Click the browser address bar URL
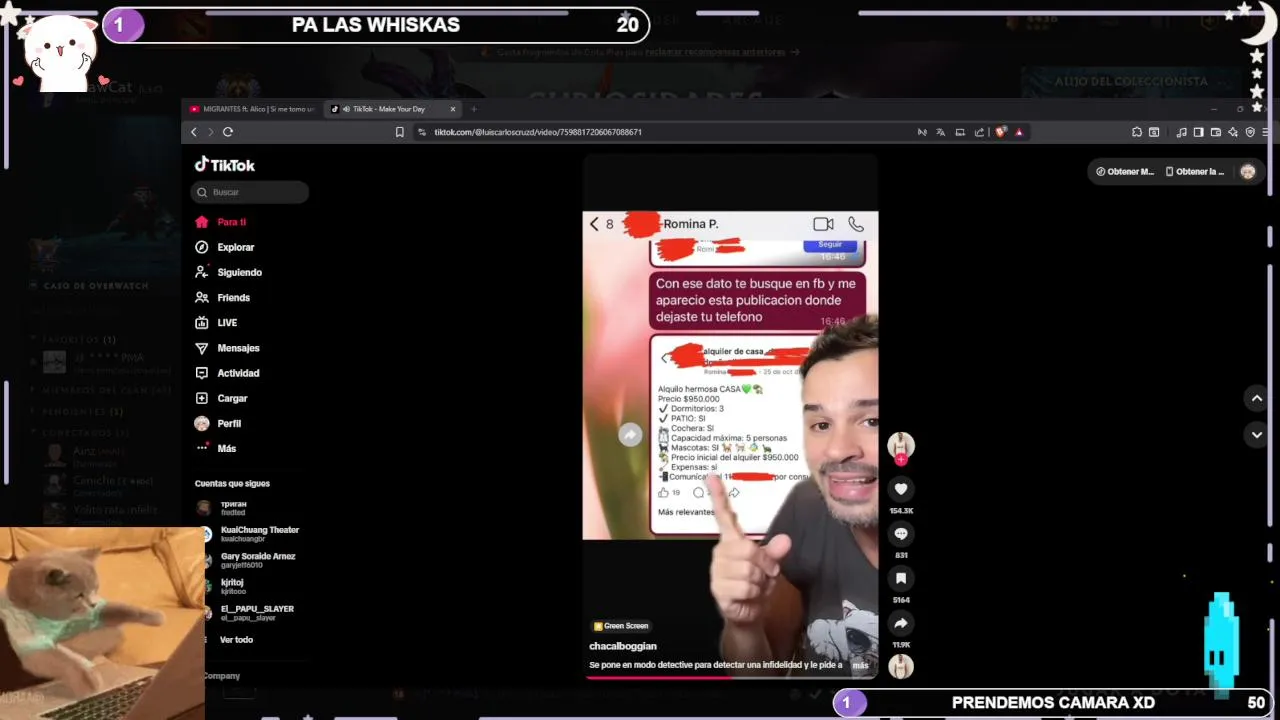 coord(538,132)
